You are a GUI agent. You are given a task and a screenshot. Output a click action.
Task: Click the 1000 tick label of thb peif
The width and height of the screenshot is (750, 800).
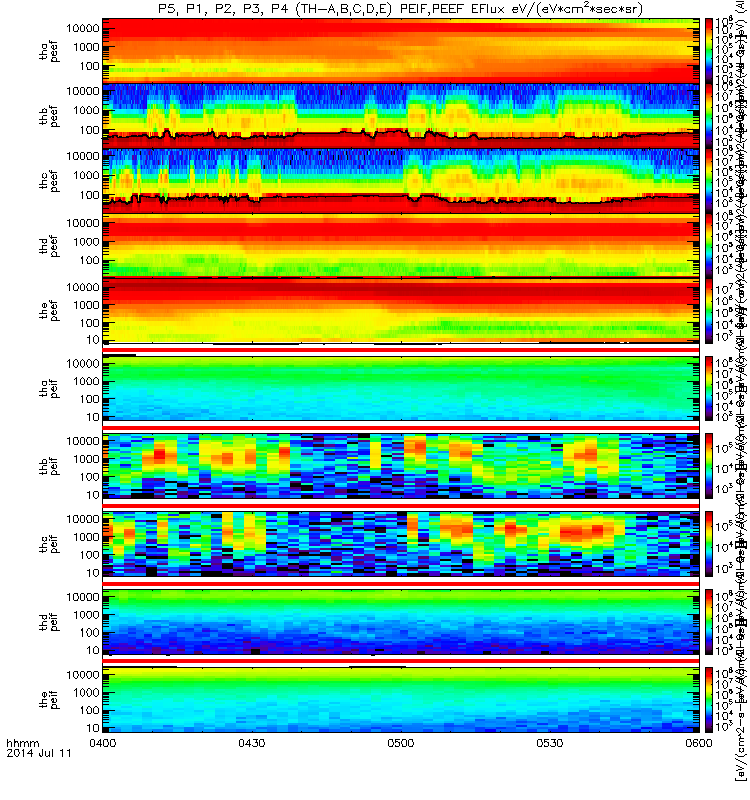pyautogui.click(x=86, y=459)
